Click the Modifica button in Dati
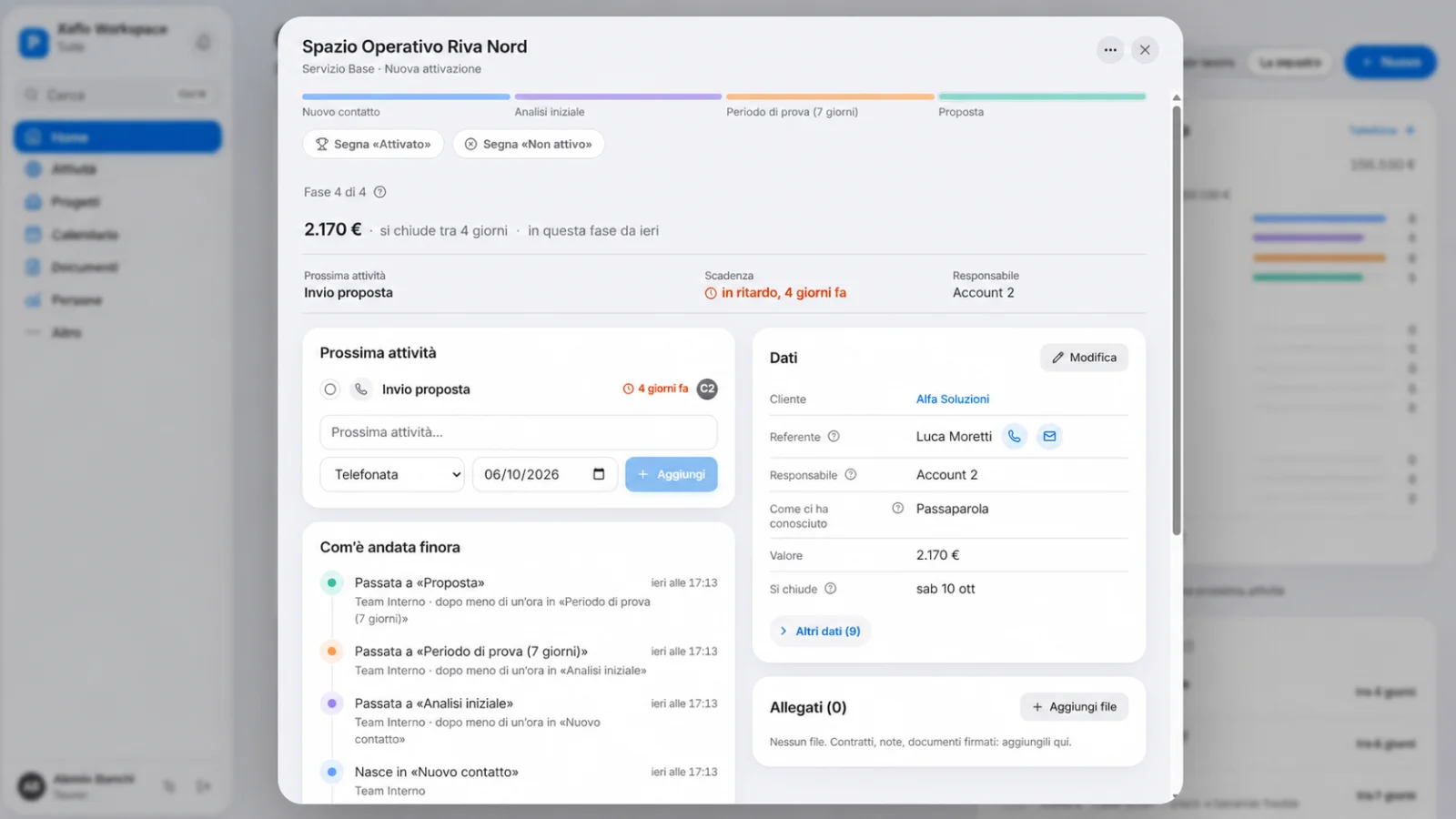This screenshot has width=1456, height=819. (1084, 358)
